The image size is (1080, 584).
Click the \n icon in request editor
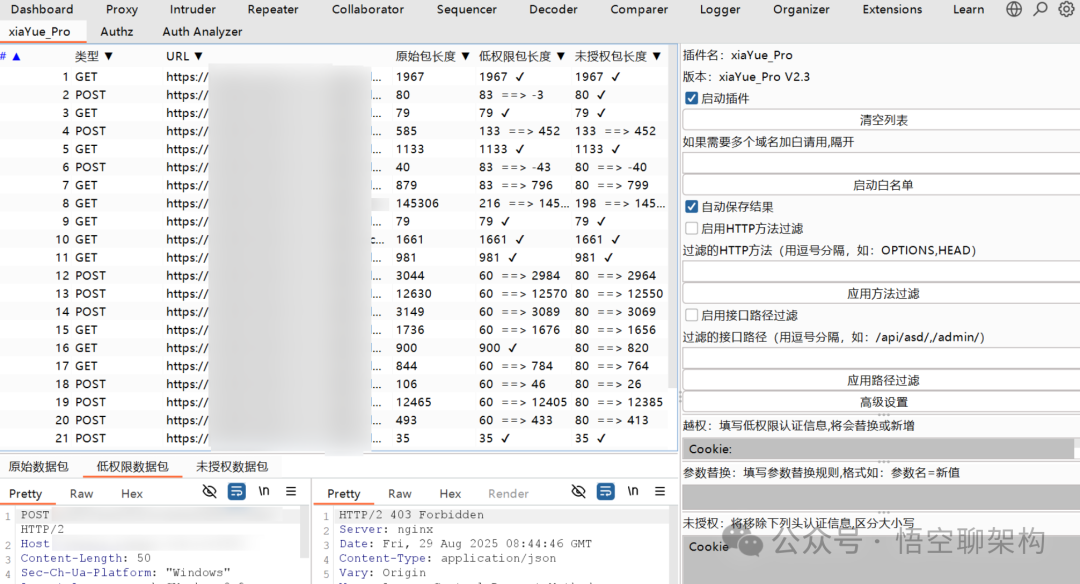264,492
